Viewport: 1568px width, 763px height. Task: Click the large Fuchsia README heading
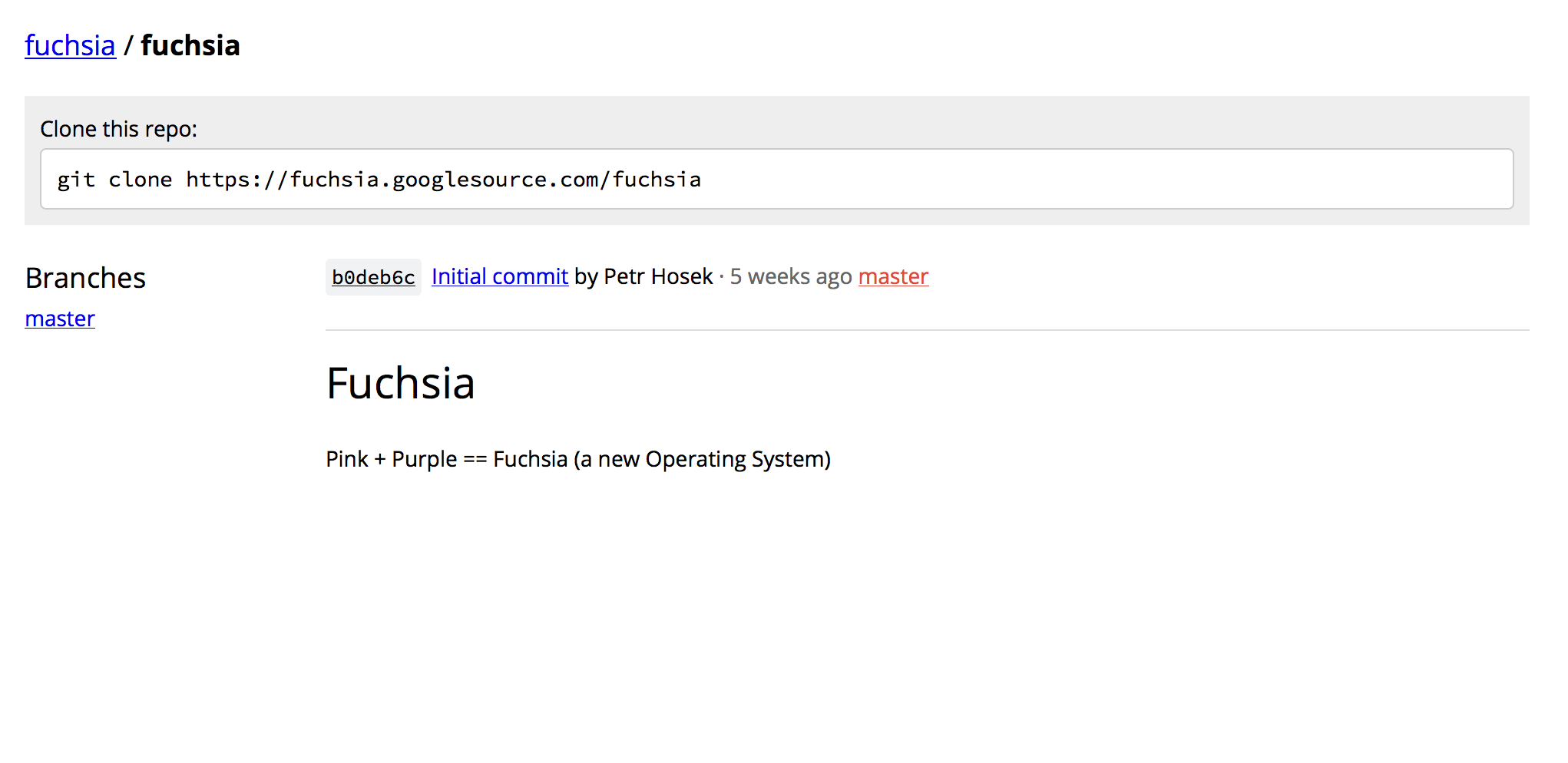pos(400,383)
